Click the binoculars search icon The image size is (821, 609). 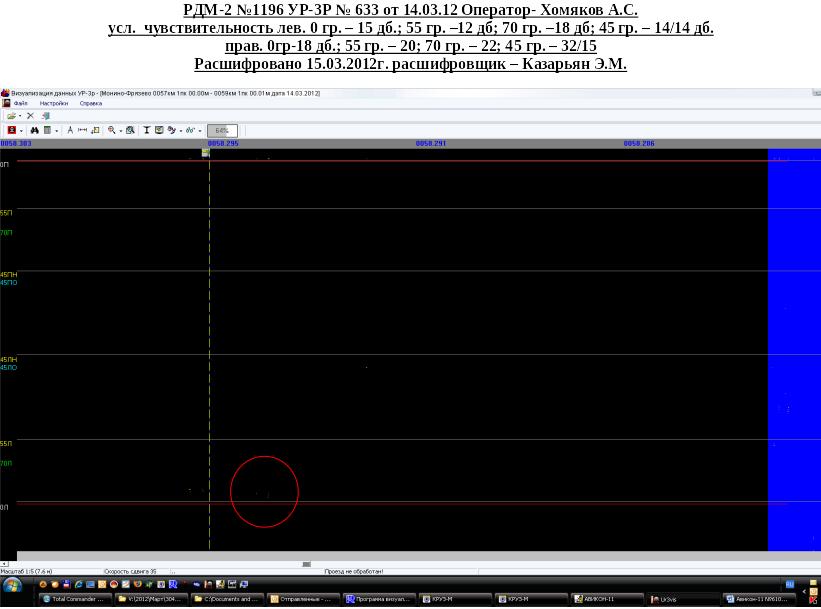(x=34, y=130)
